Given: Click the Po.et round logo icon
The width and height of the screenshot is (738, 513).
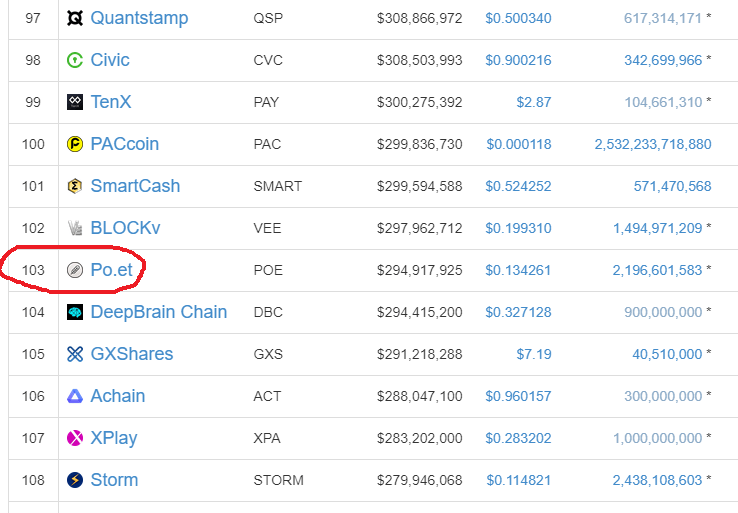Looking at the screenshot, I should pyautogui.click(x=75, y=270).
